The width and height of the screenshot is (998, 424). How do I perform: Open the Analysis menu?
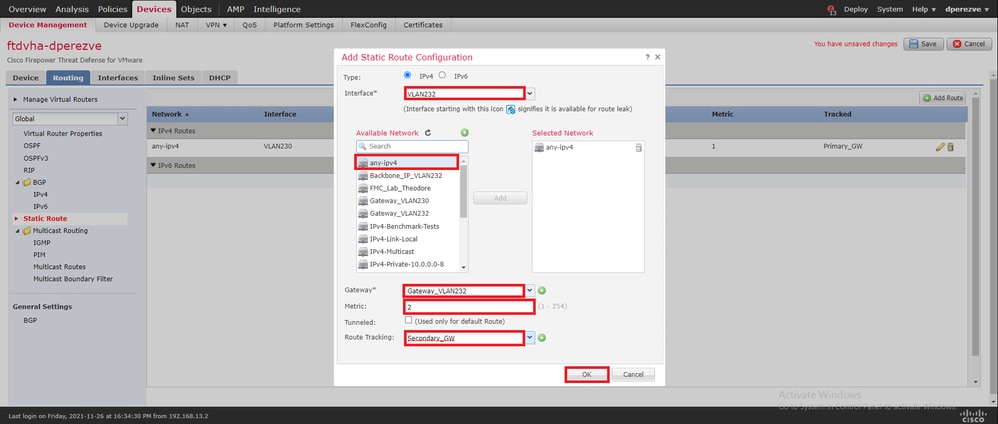(72, 10)
